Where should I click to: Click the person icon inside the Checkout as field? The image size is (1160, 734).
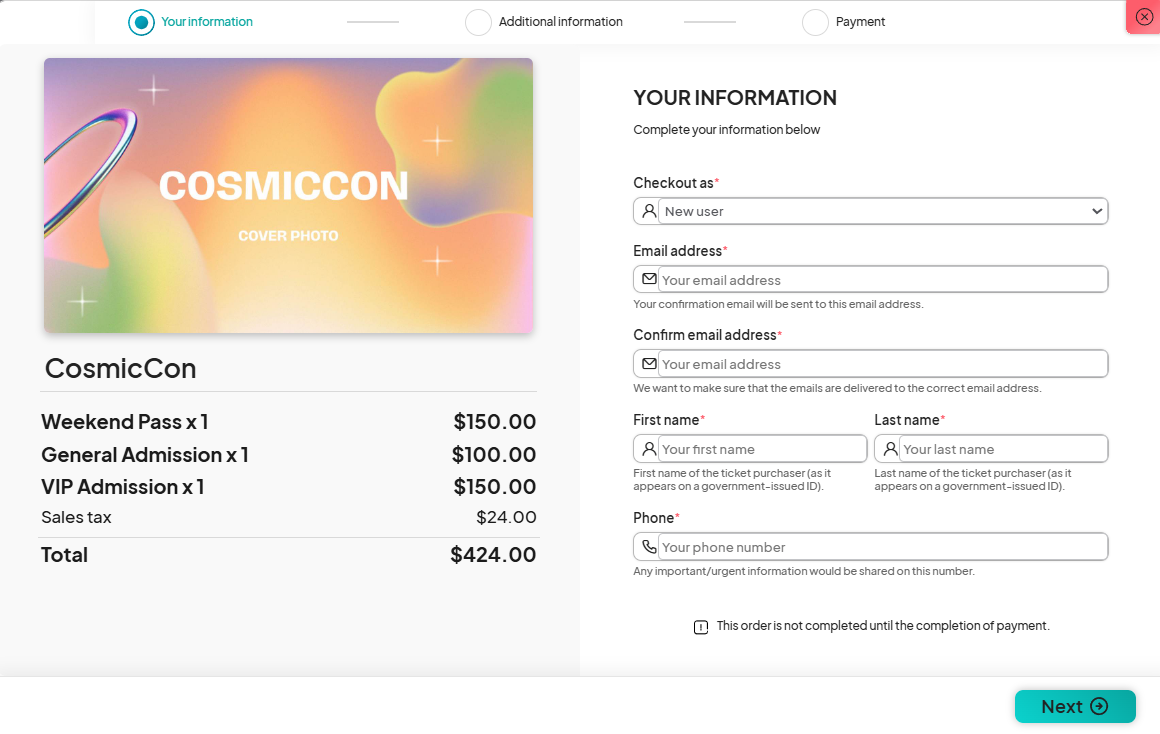coord(648,211)
